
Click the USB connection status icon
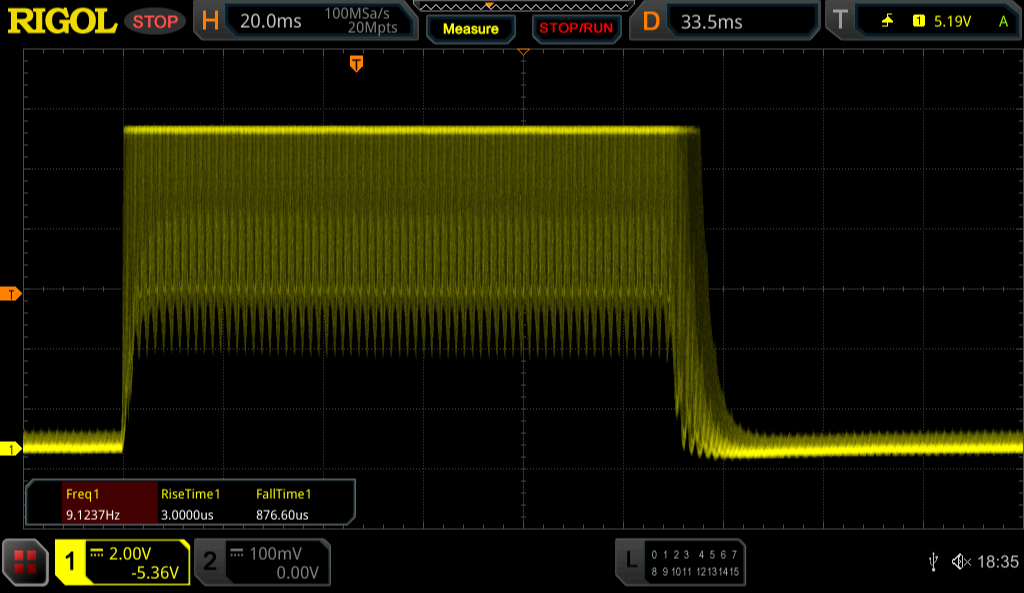932,562
